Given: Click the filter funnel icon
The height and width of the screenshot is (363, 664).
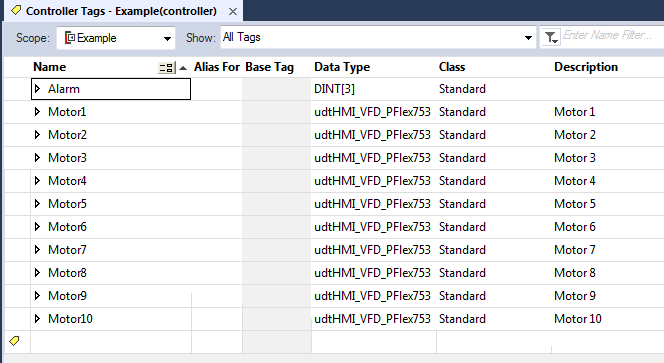Looking at the screenshot, I should [x=551, y=38].
